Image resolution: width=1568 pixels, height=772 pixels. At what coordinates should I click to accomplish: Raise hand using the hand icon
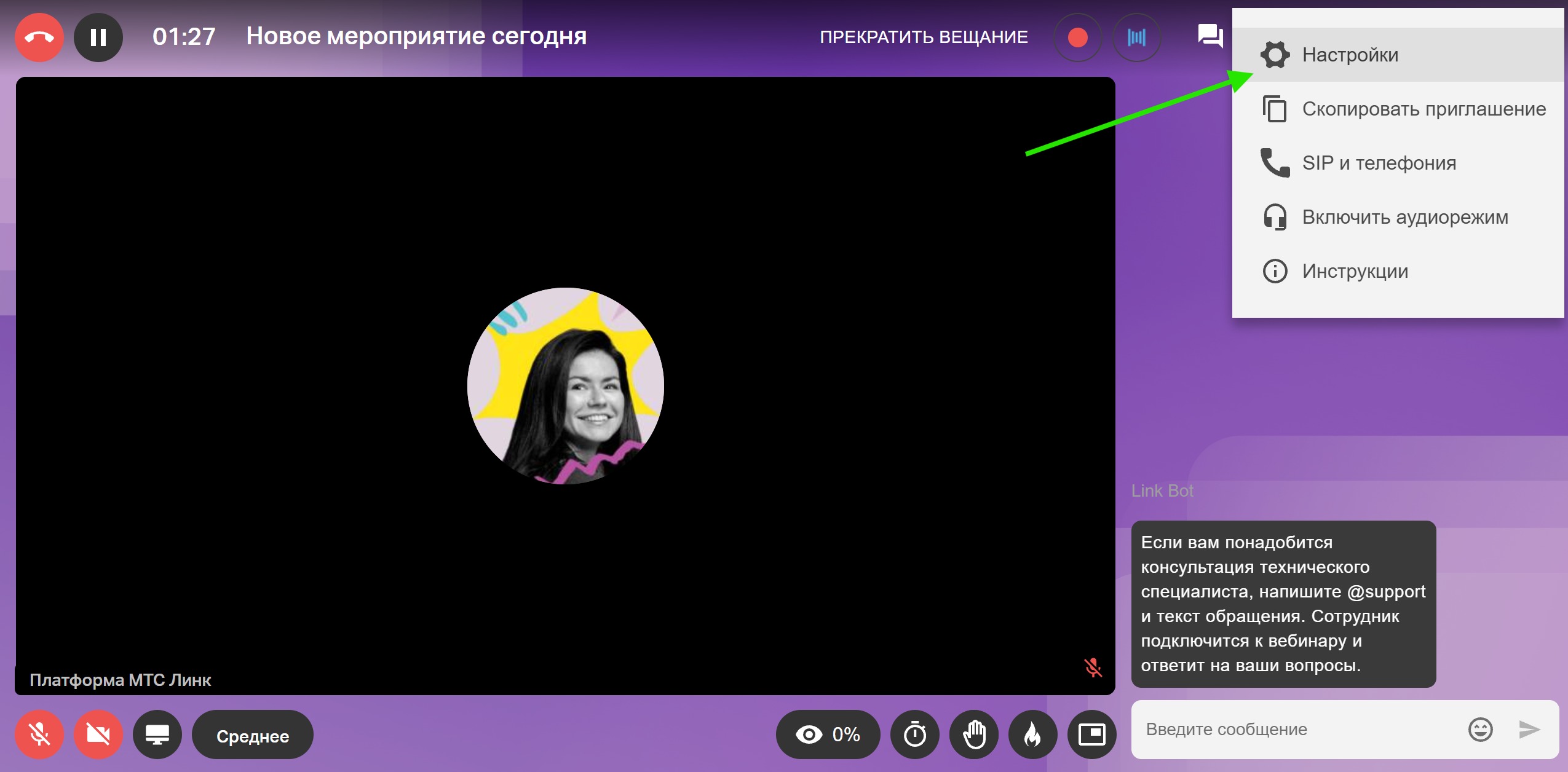tap(974, 735)
